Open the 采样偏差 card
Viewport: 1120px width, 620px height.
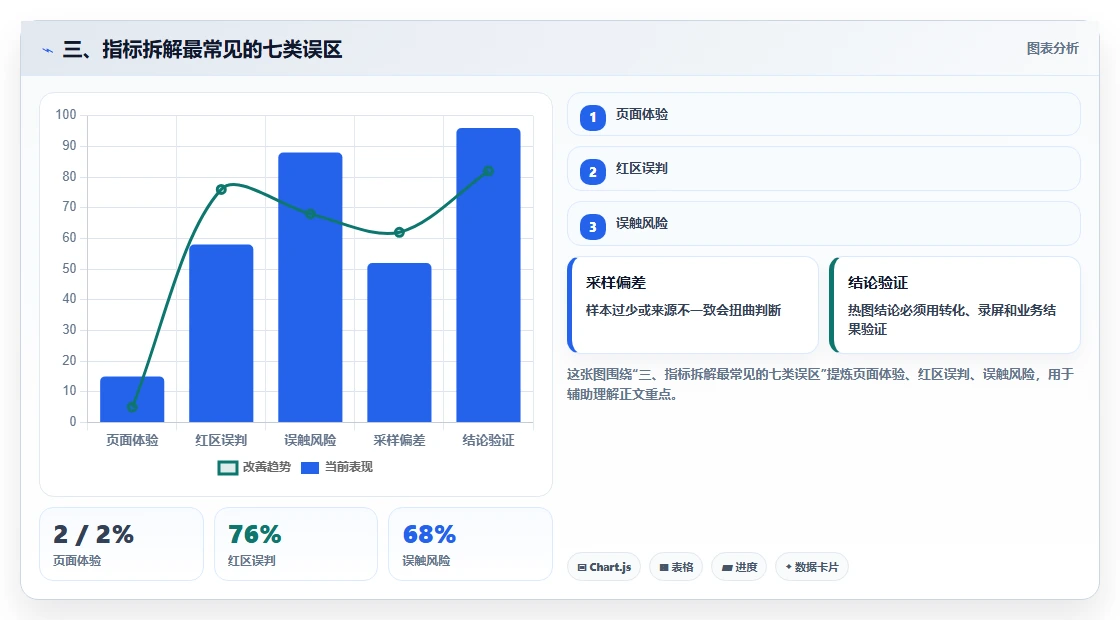[693, 305]
